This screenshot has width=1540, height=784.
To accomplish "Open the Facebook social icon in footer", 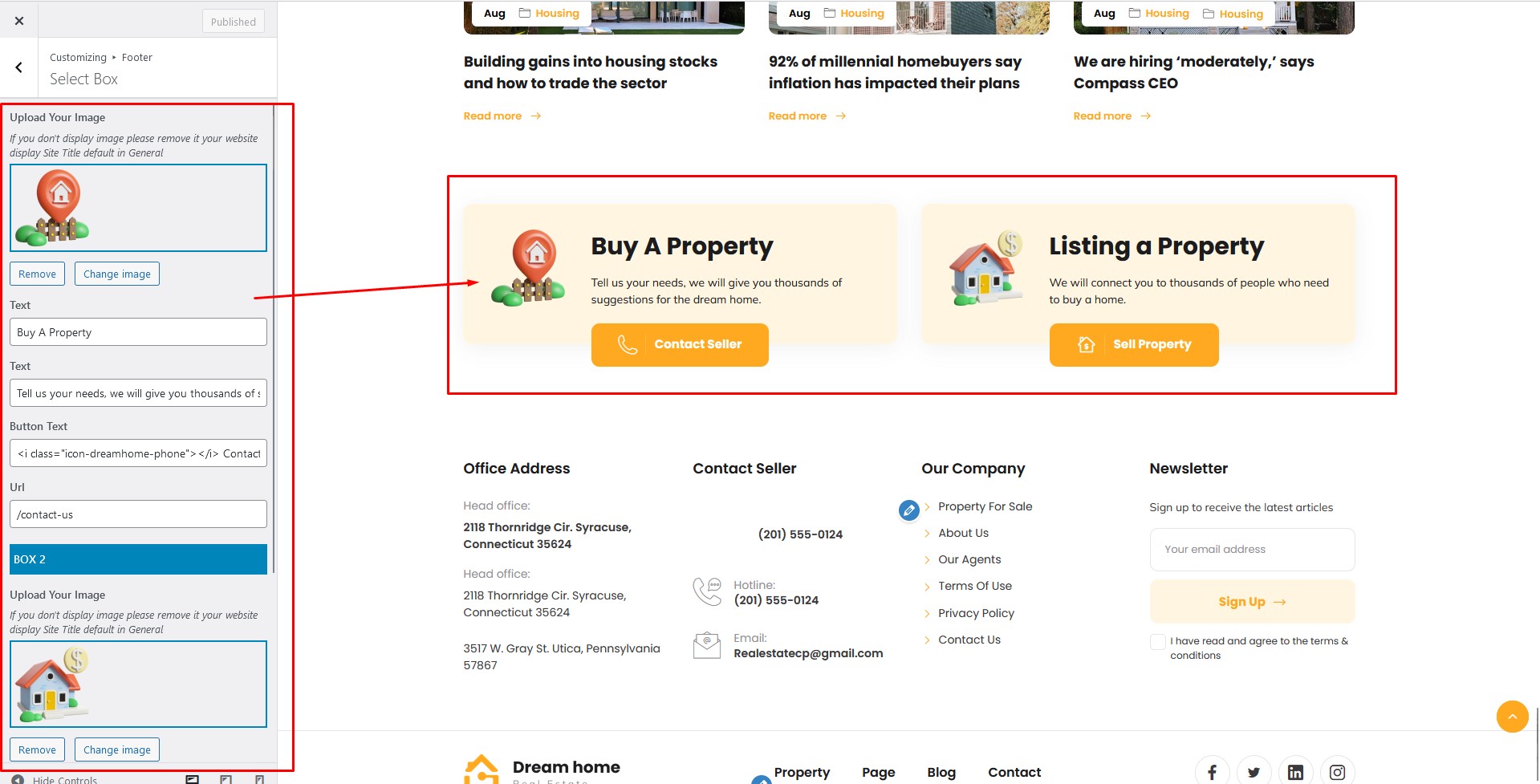I will [1212, 772].
